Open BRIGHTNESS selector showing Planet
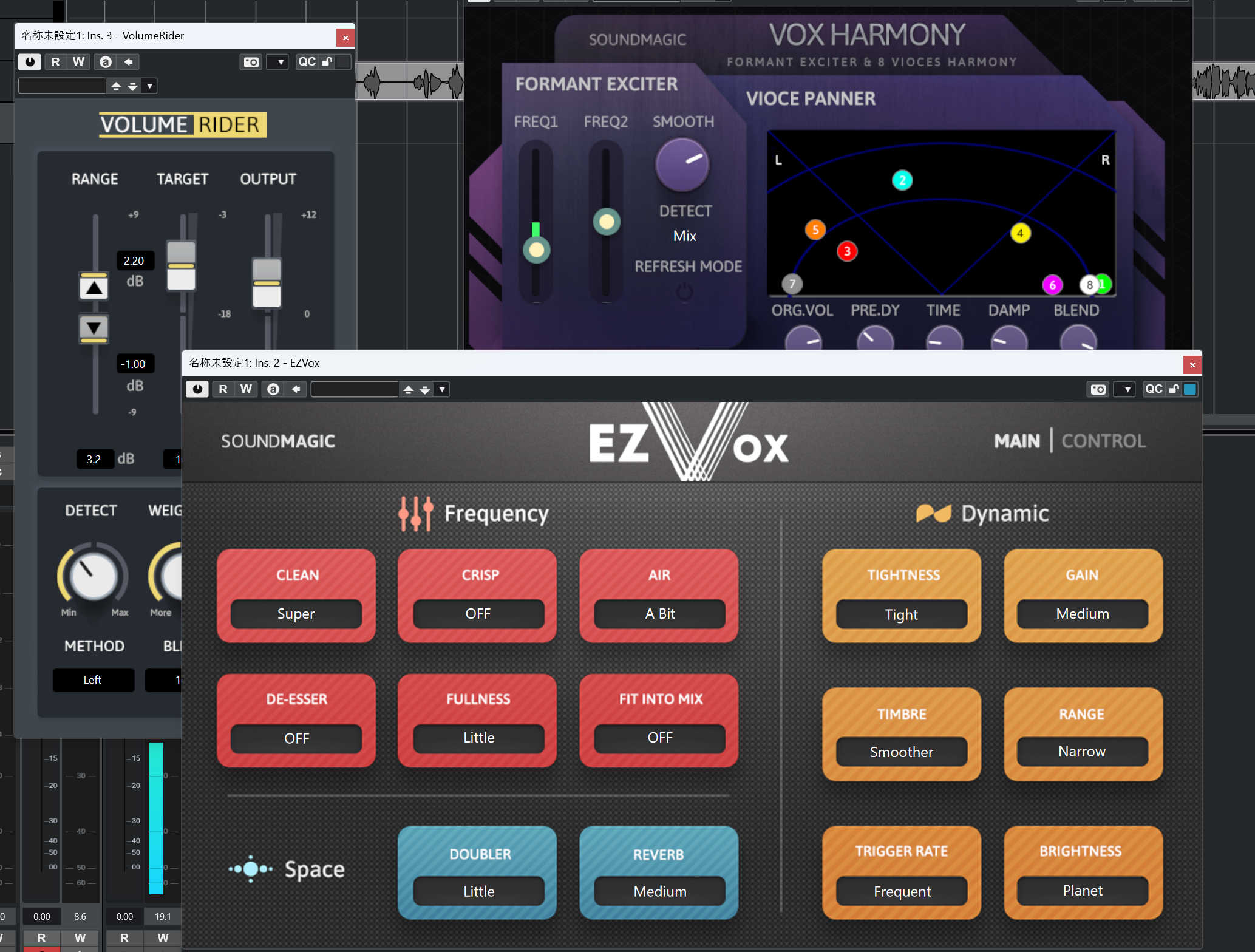The height and width of the screenshot is (952, 1255). (x=1083, y=891)
